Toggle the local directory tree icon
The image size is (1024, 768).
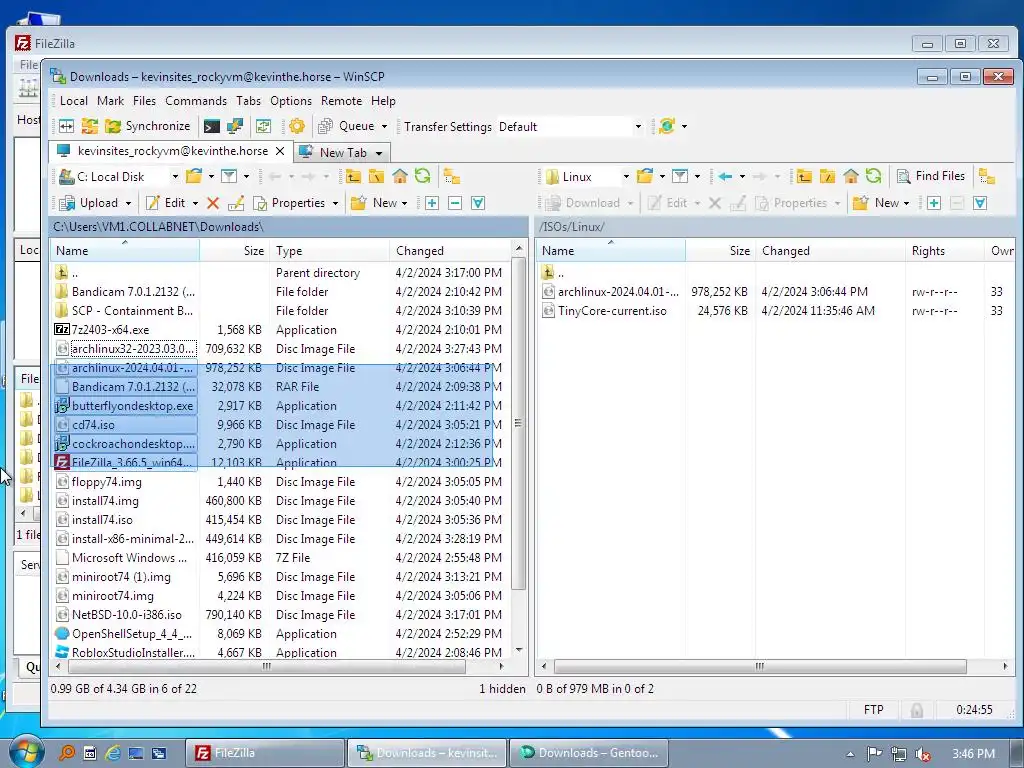451,176
